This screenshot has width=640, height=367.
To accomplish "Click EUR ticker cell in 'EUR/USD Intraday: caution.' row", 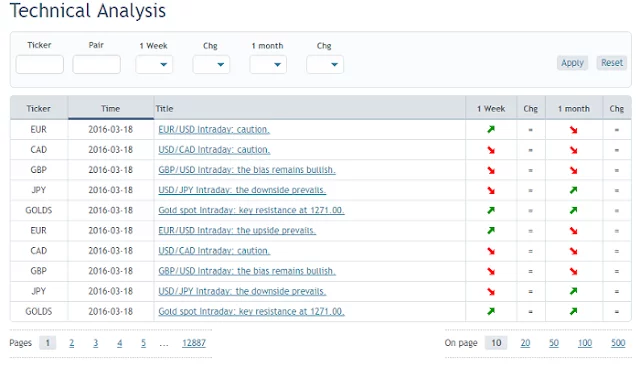I will coord(39,129).
